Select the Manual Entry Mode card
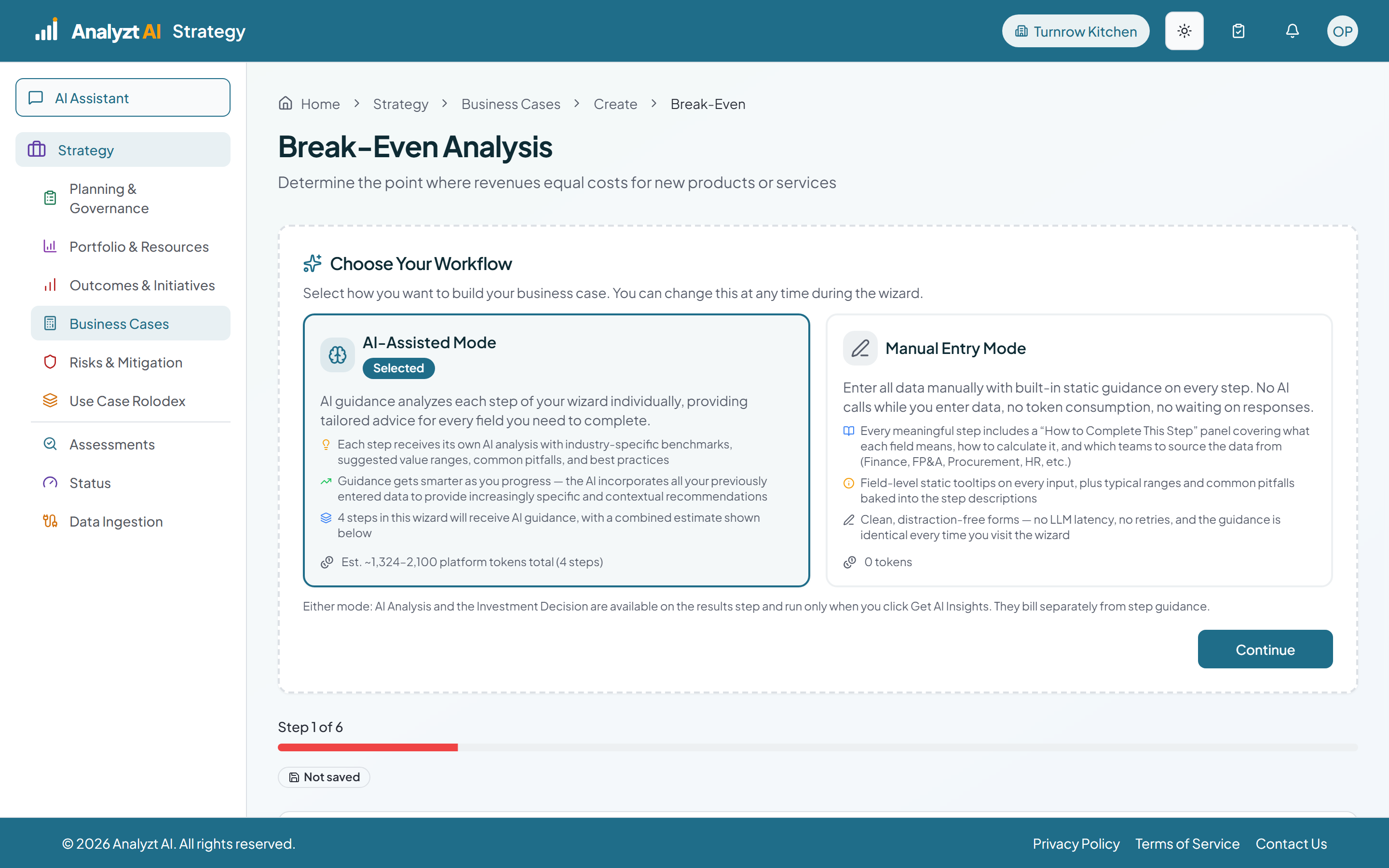The image size is (1389, 868). [x=1079, y=450]
